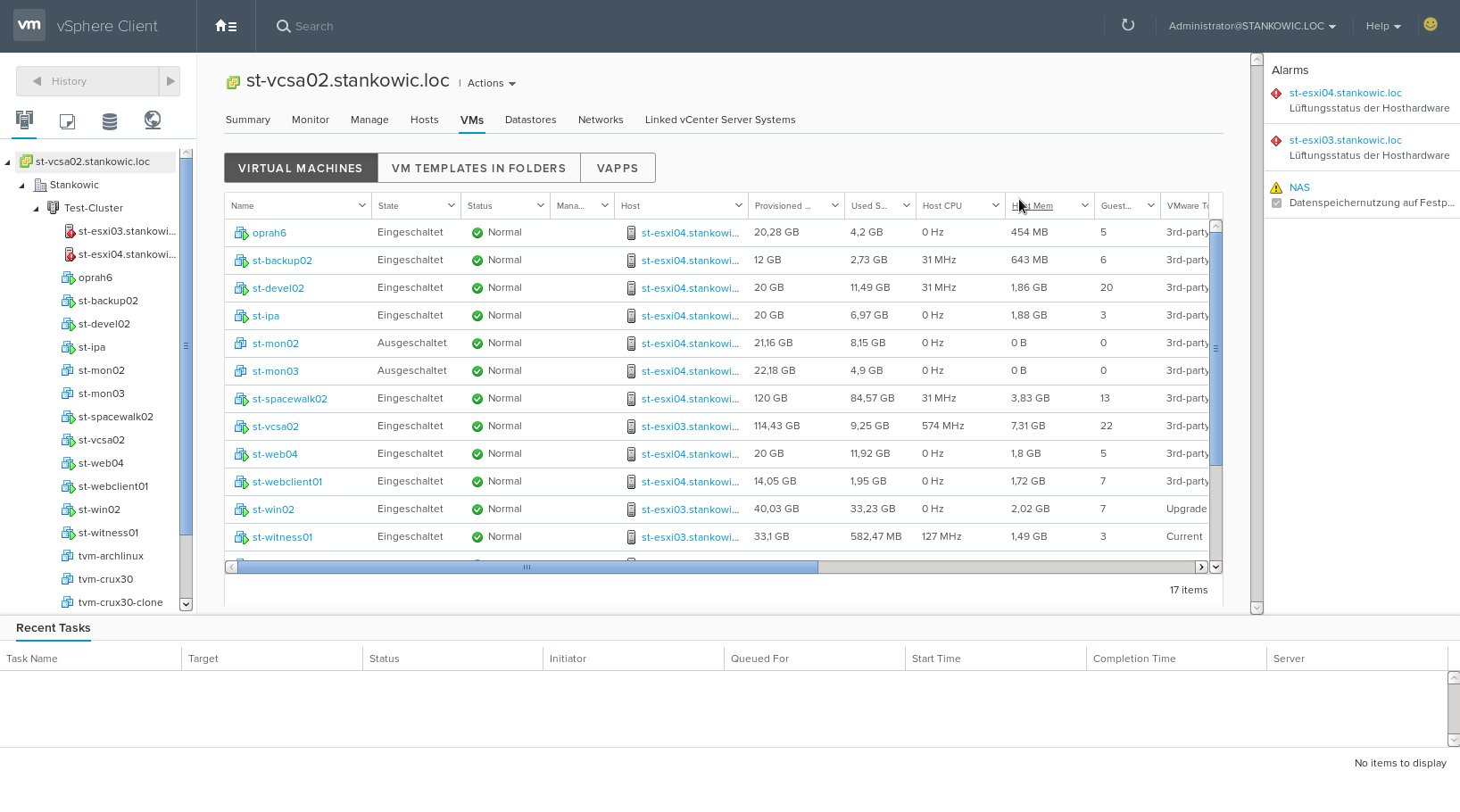This screenshot has width=1460, height=812.
Task: Click the navigator tree scrollbar thumb
Action: [186, 346]
